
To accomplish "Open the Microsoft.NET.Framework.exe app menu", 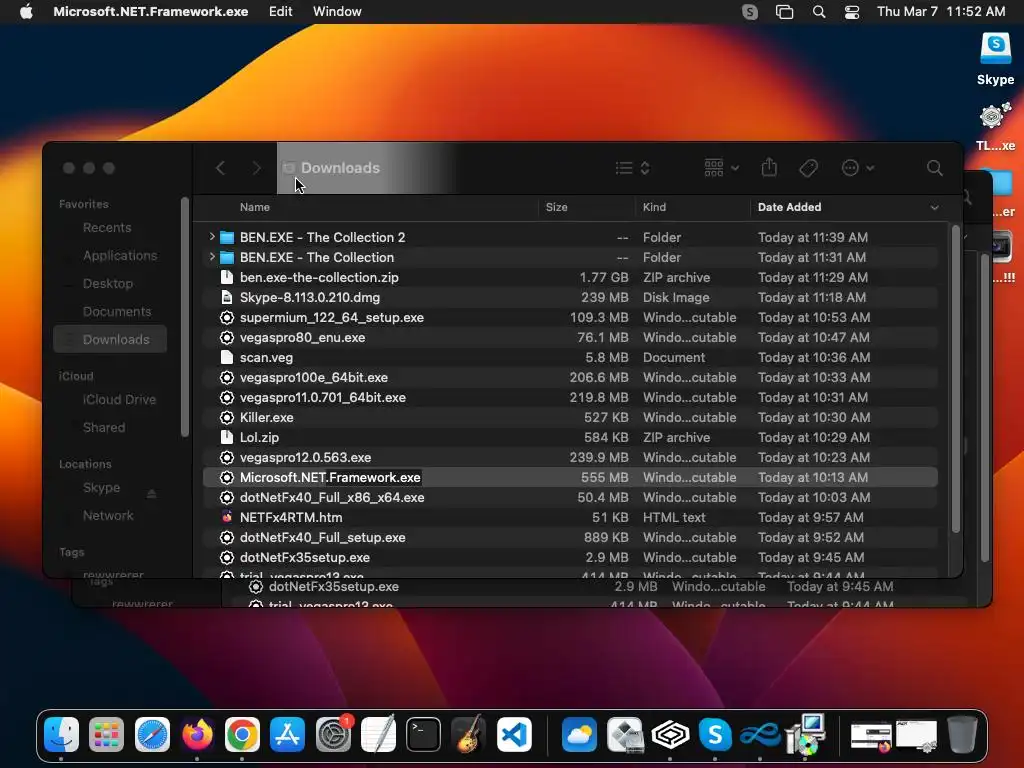I will point(150,12).
